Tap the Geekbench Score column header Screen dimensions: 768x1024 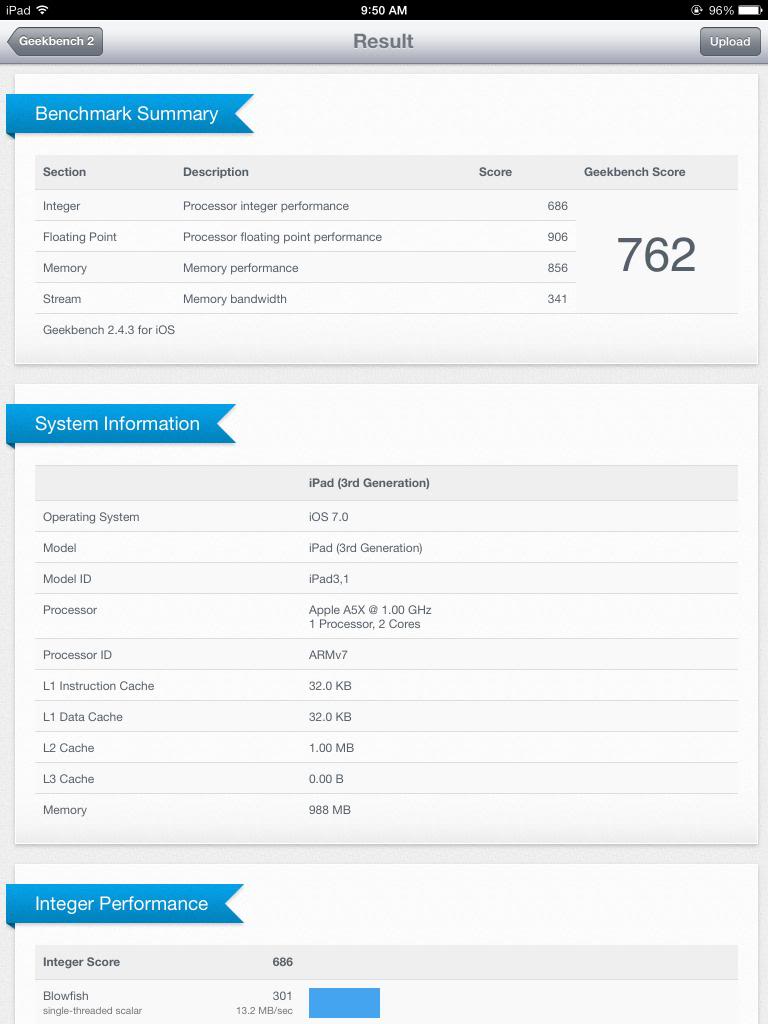[x=635, y=172]
